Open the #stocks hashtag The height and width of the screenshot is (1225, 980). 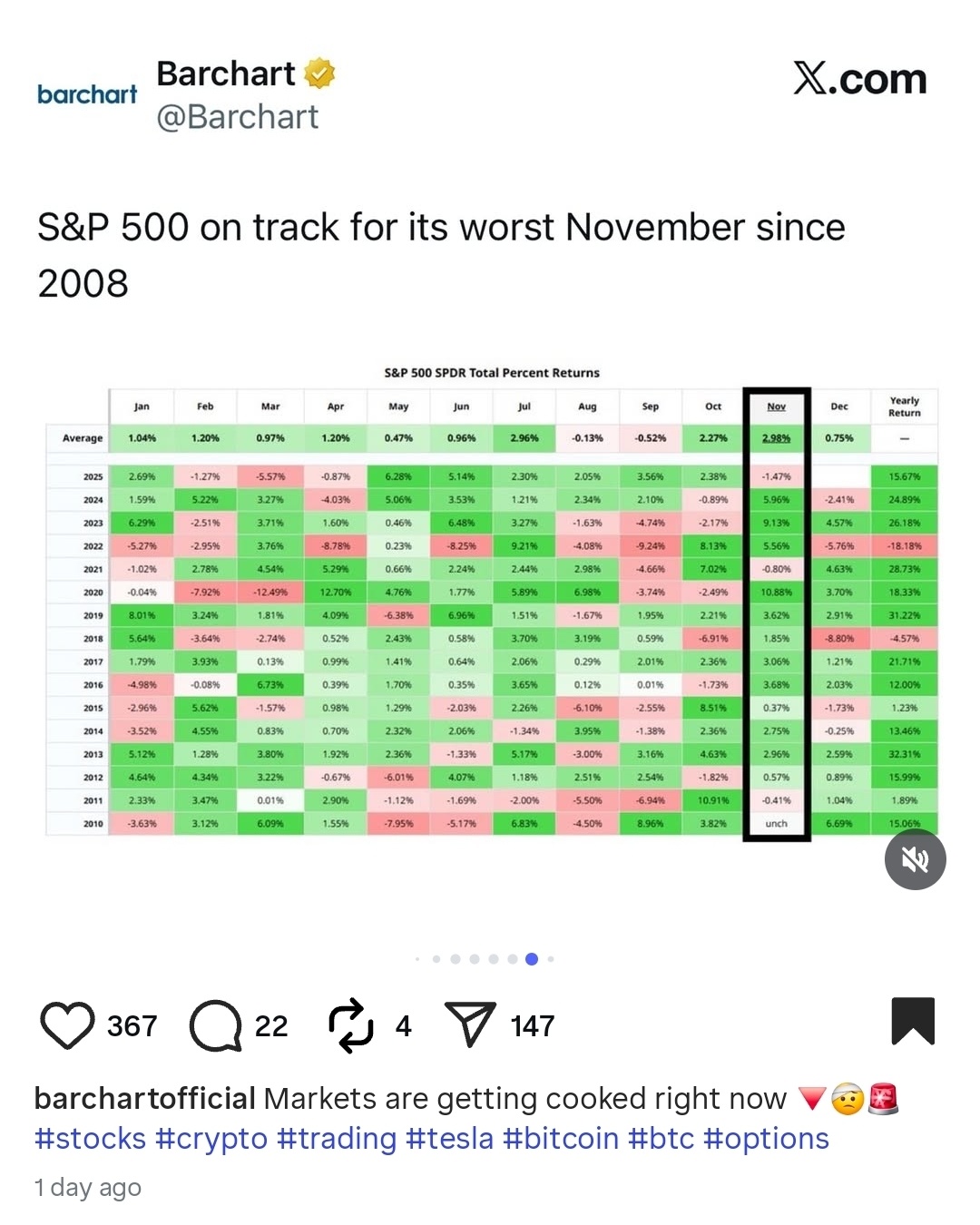(90, 1139)
